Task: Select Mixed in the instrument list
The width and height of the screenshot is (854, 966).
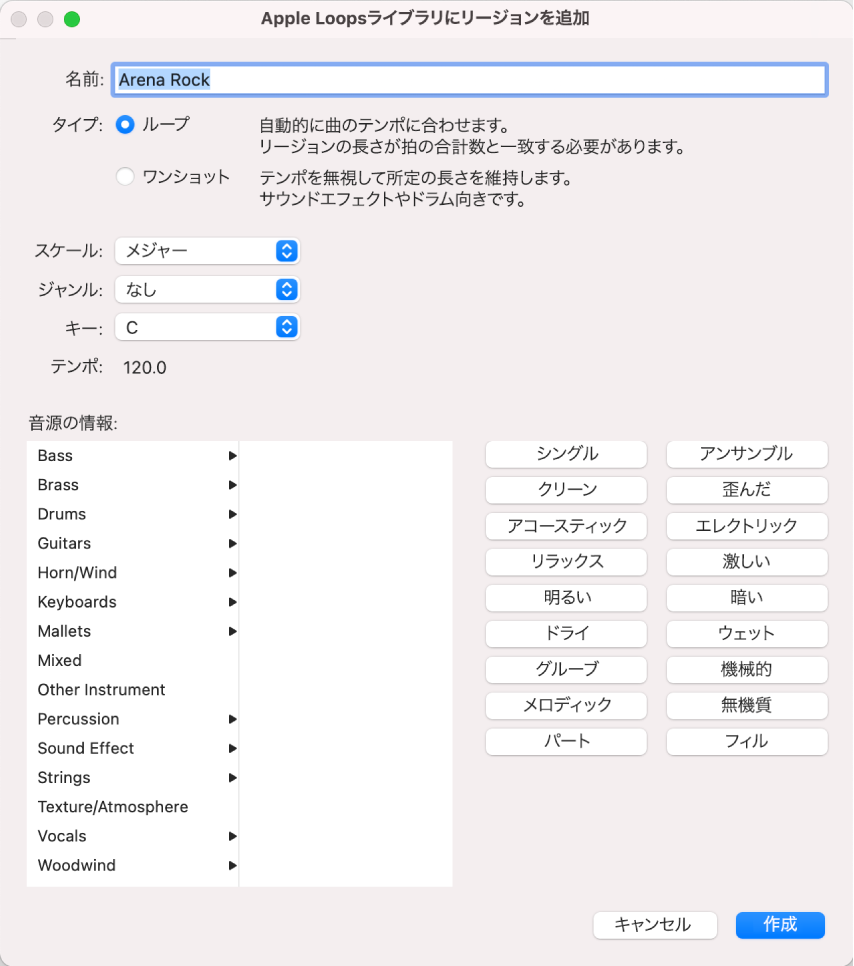Action: coord(132,660)
